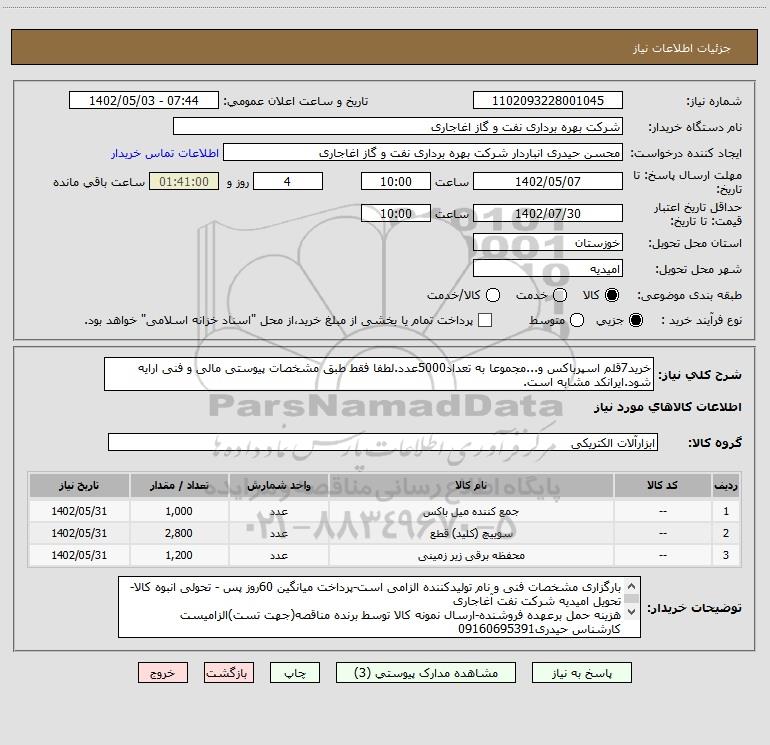The height and width of the screenshot is (745, 770).
Task: Click quantity cell 1,200
Action: pyautogui.click(x=179, y=555)
